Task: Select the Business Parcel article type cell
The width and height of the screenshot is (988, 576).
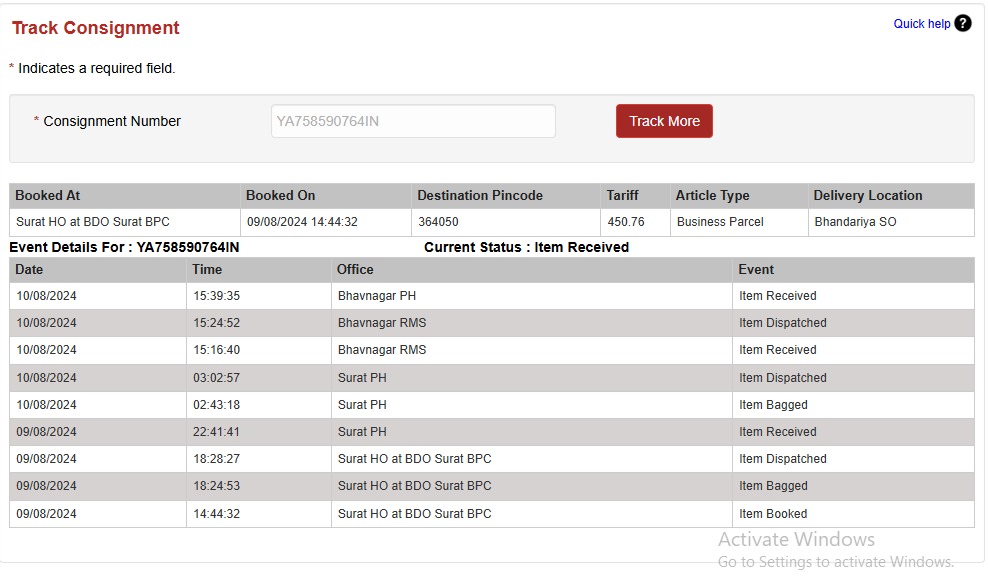Action: (719, 222)
